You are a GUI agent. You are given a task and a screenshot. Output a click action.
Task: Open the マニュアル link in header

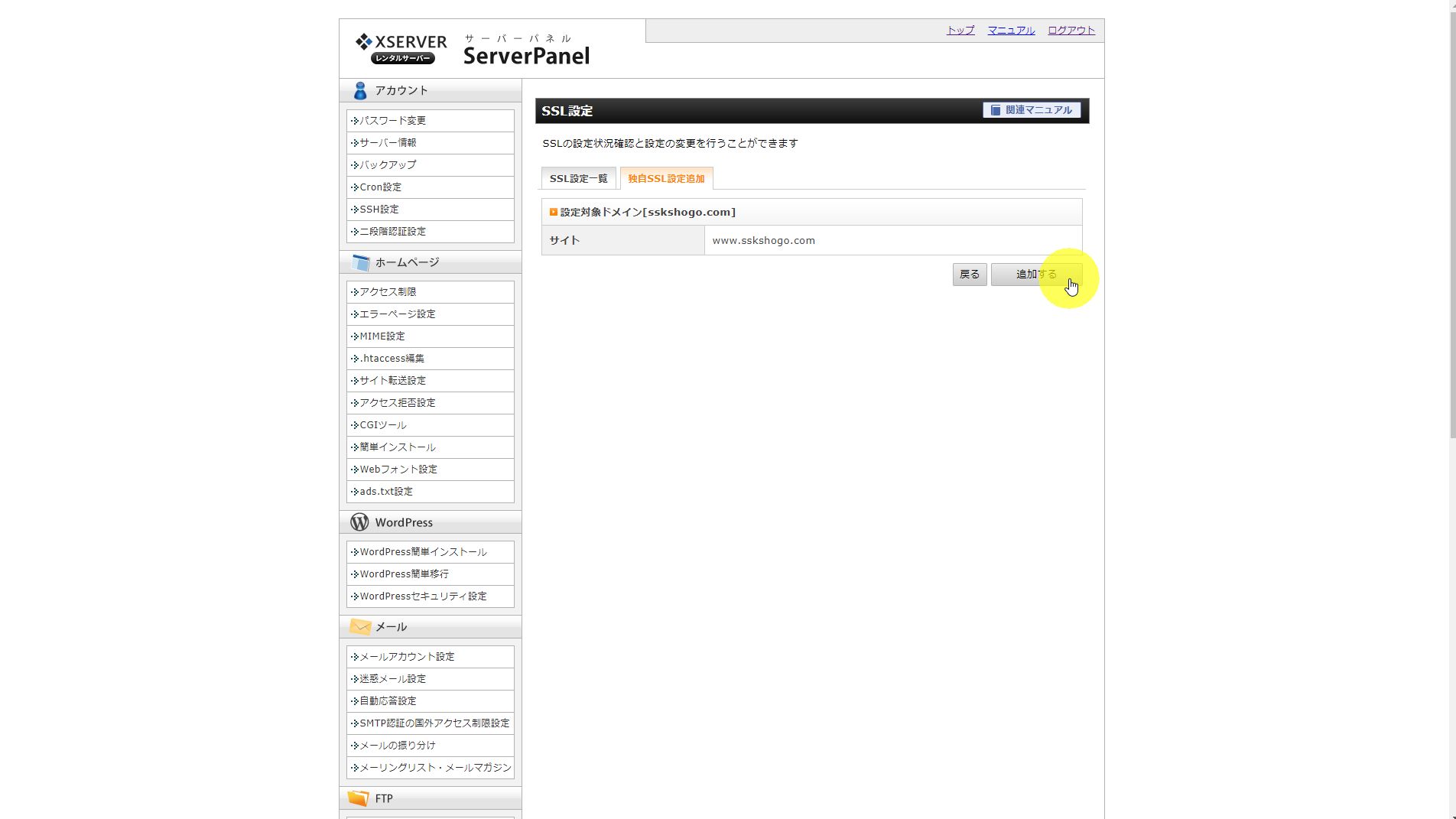pos(1010,31)
